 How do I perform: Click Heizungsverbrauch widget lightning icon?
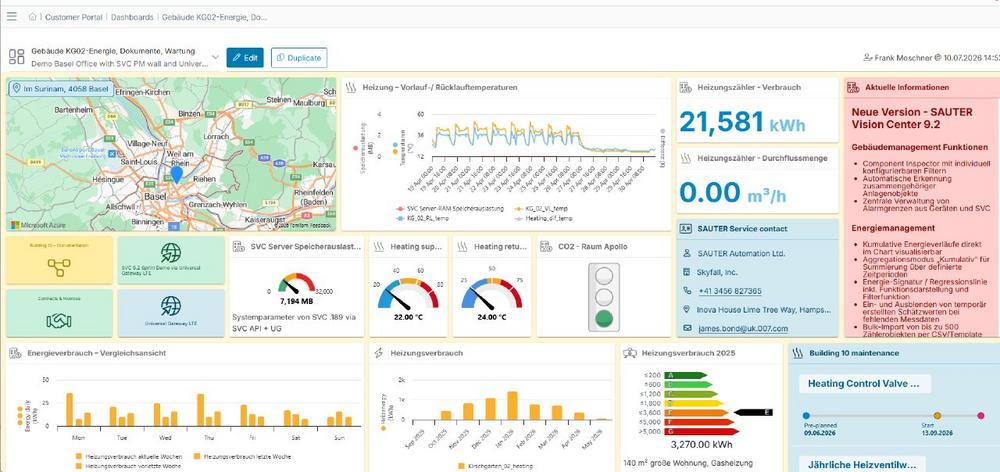(x=379, y=353)
